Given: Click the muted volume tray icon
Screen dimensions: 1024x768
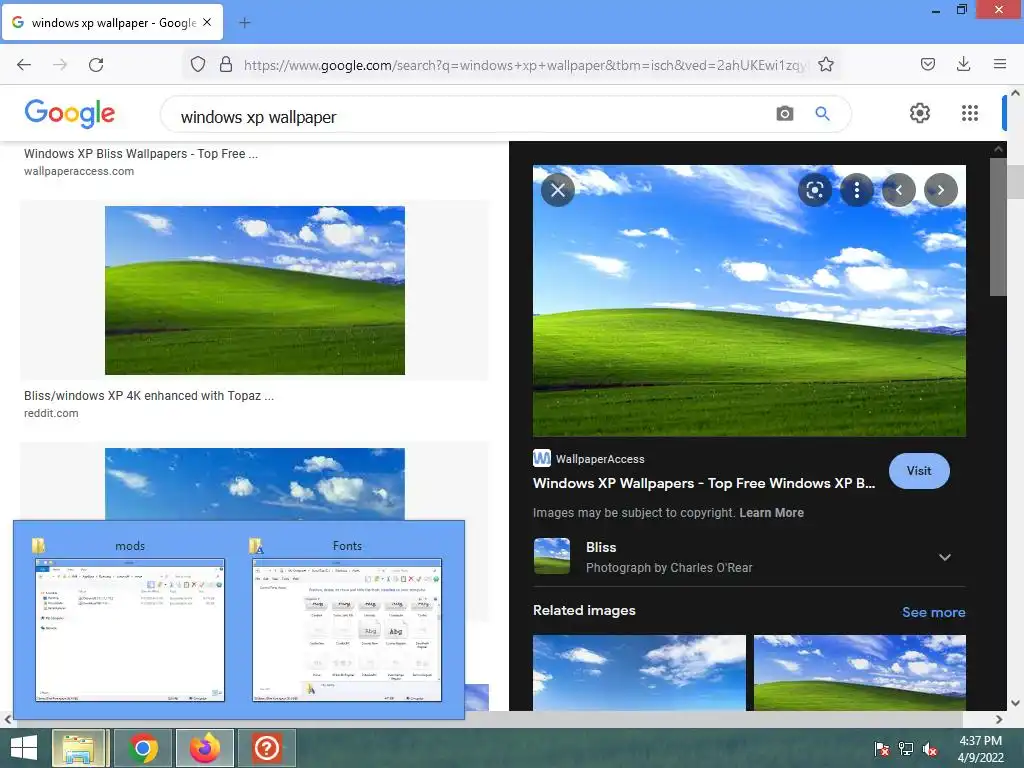Looking at the screenshot, I should pos(930,749).
